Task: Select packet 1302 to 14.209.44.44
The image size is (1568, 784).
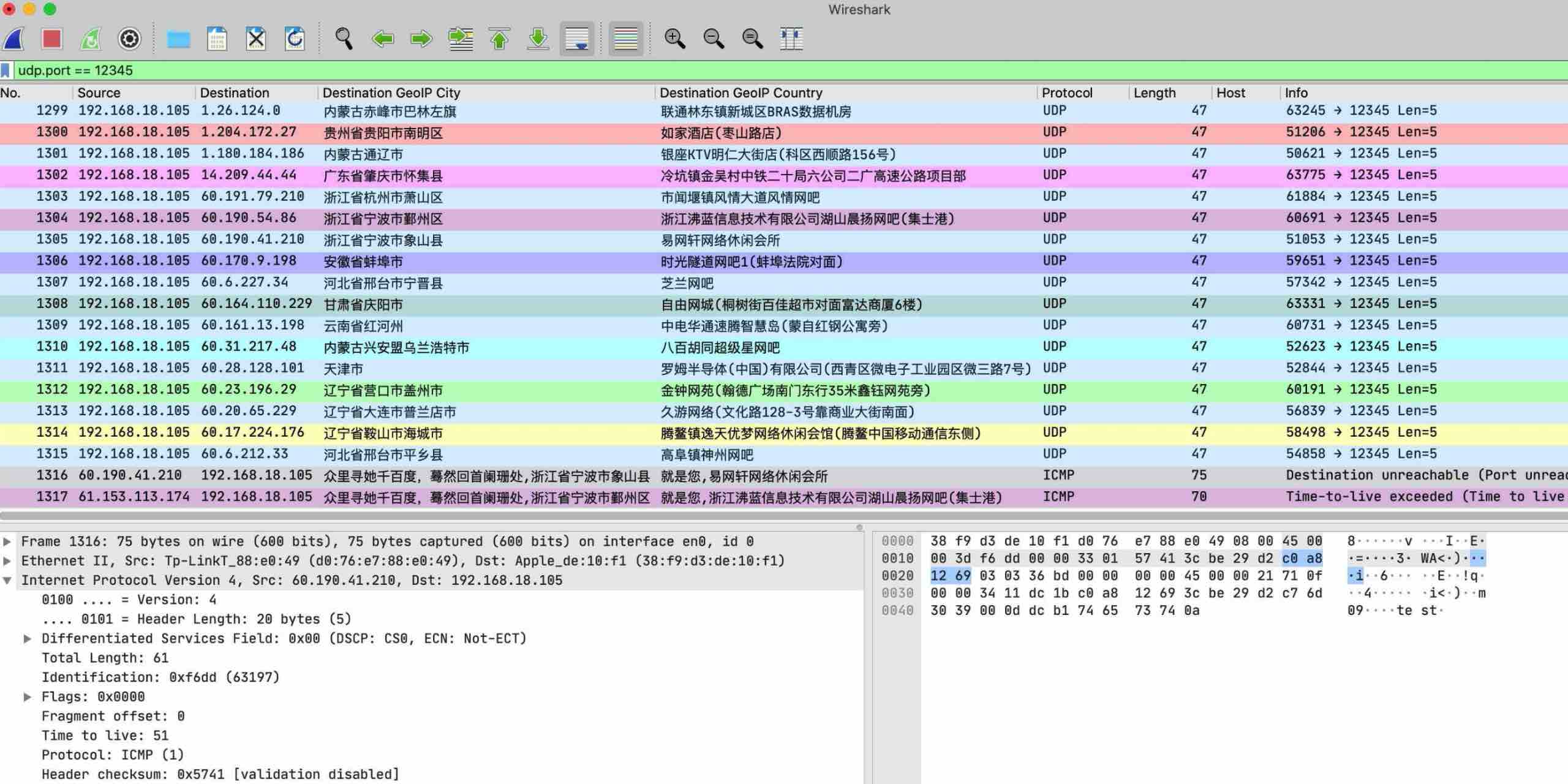Action: [x=784, y=175]
